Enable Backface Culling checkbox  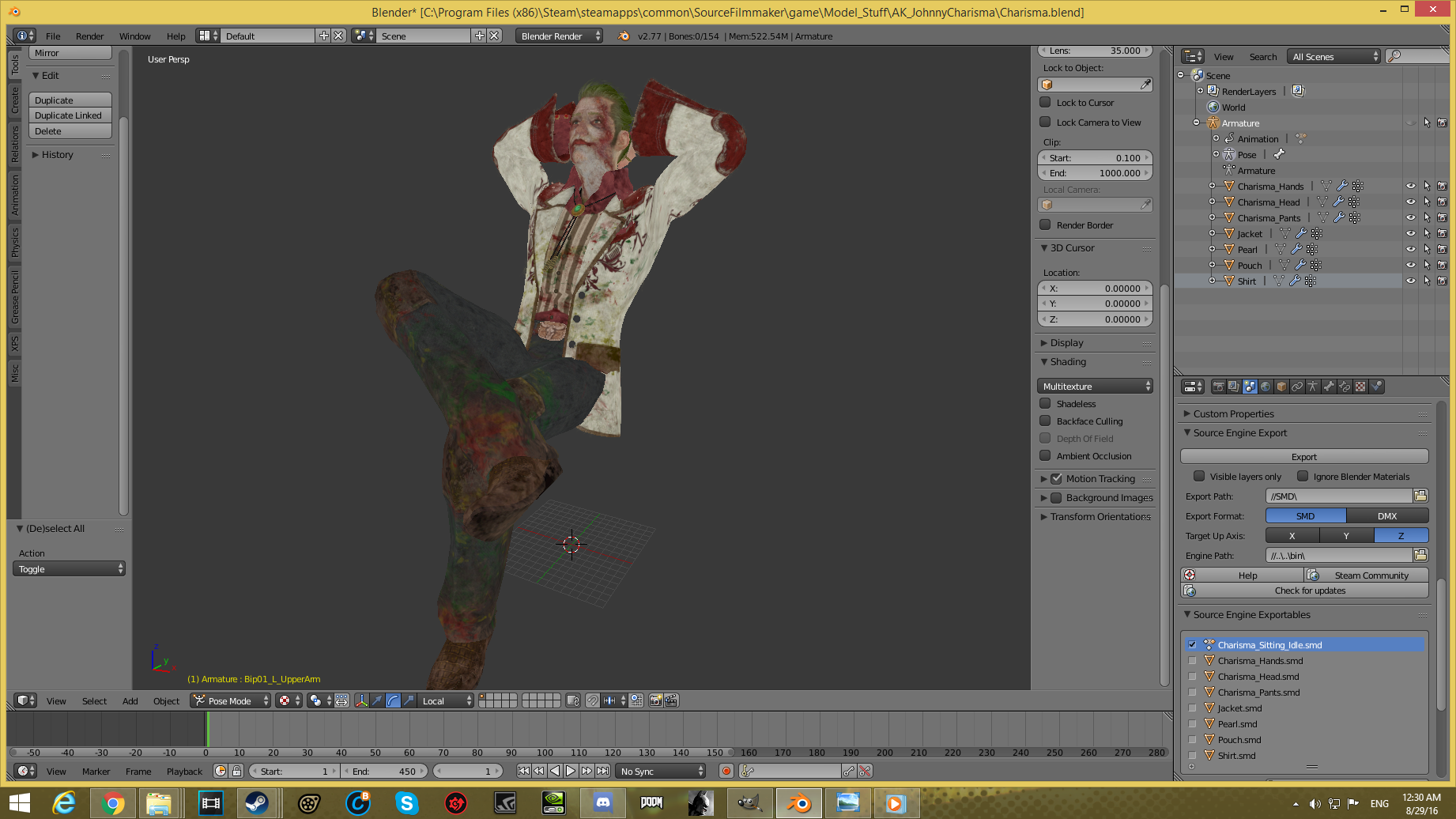click(x=1045, y=421)
